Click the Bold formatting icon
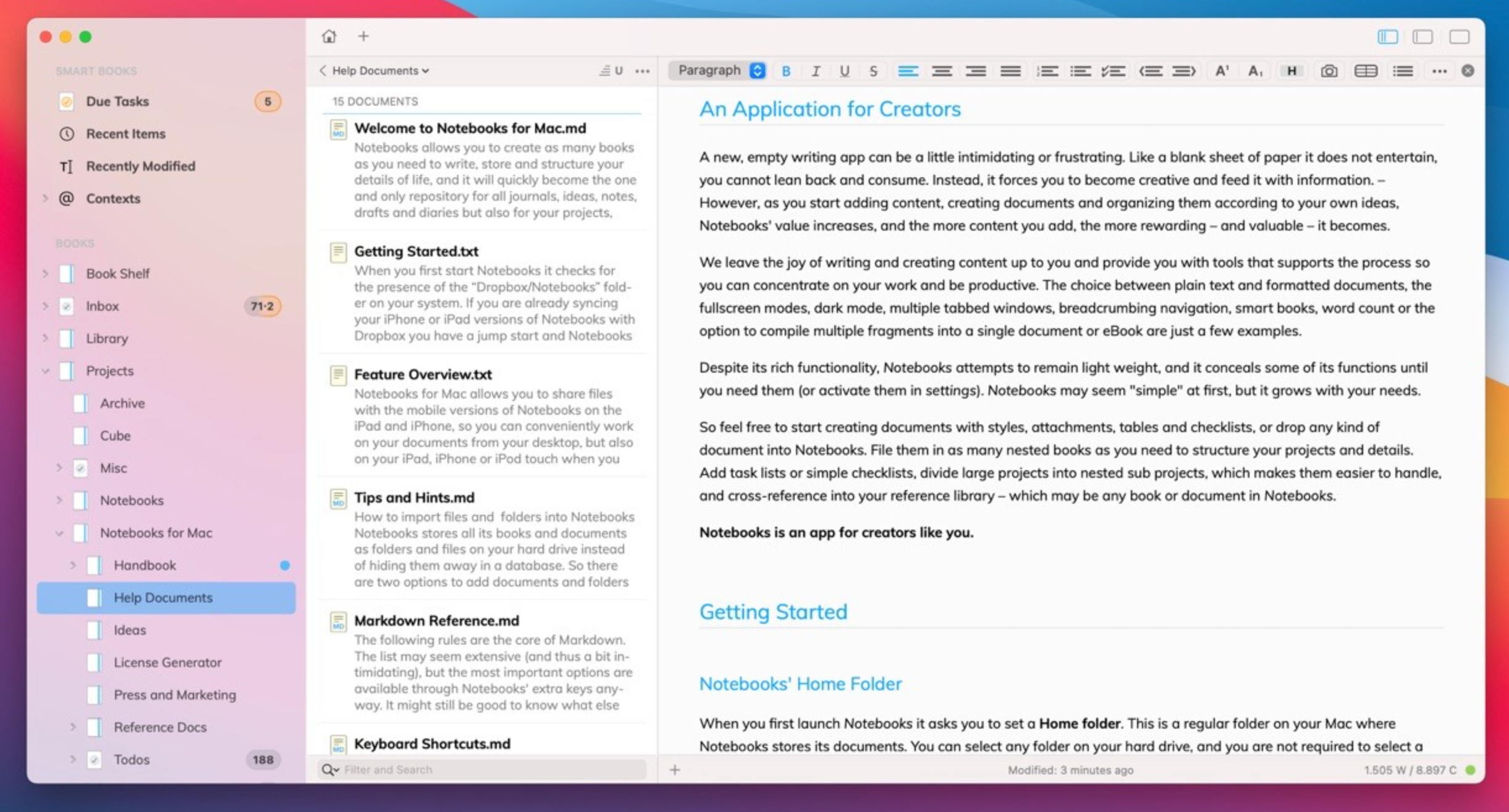Screen dimensions: 1509x812 [785, 71]
